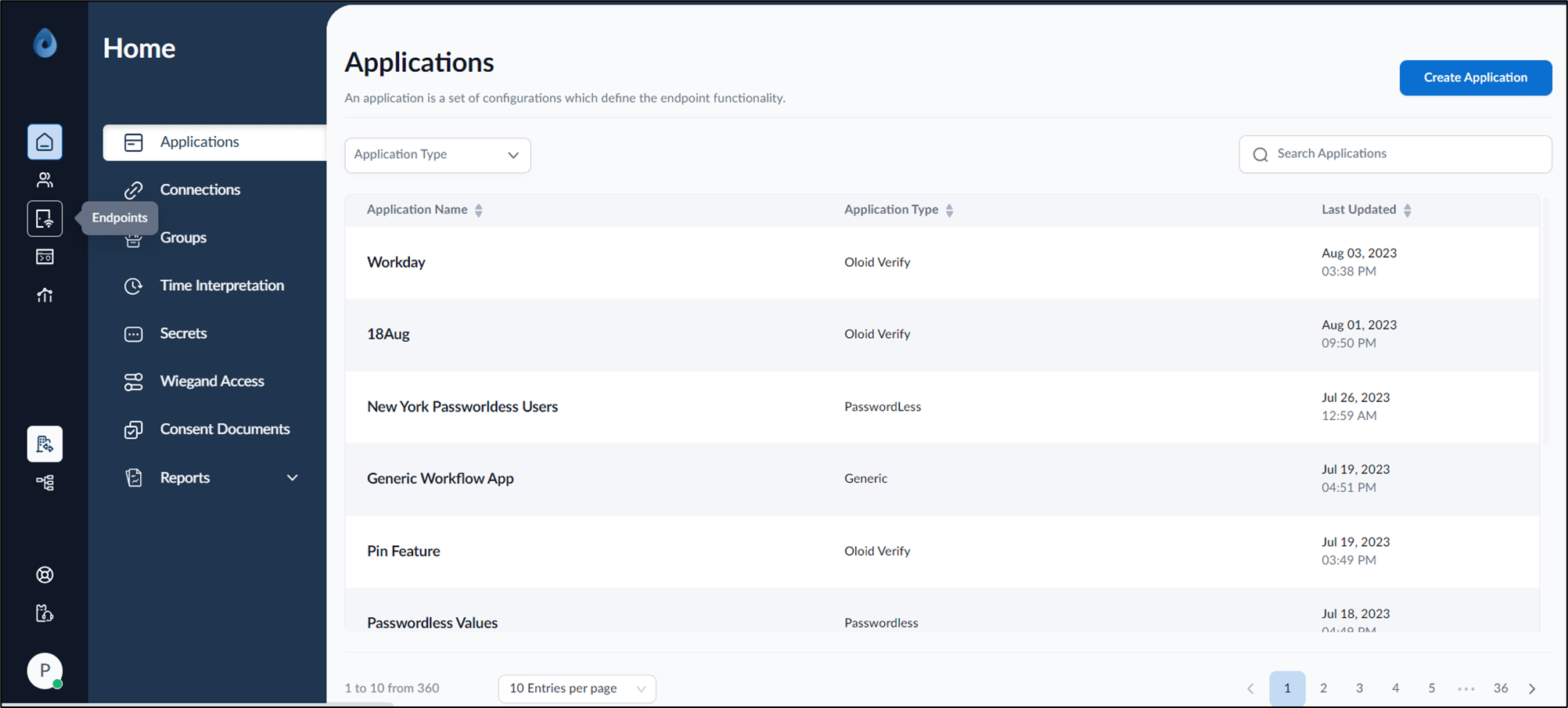Select Applications in the sidebar
1568x708 pixels.
[214, 142]
